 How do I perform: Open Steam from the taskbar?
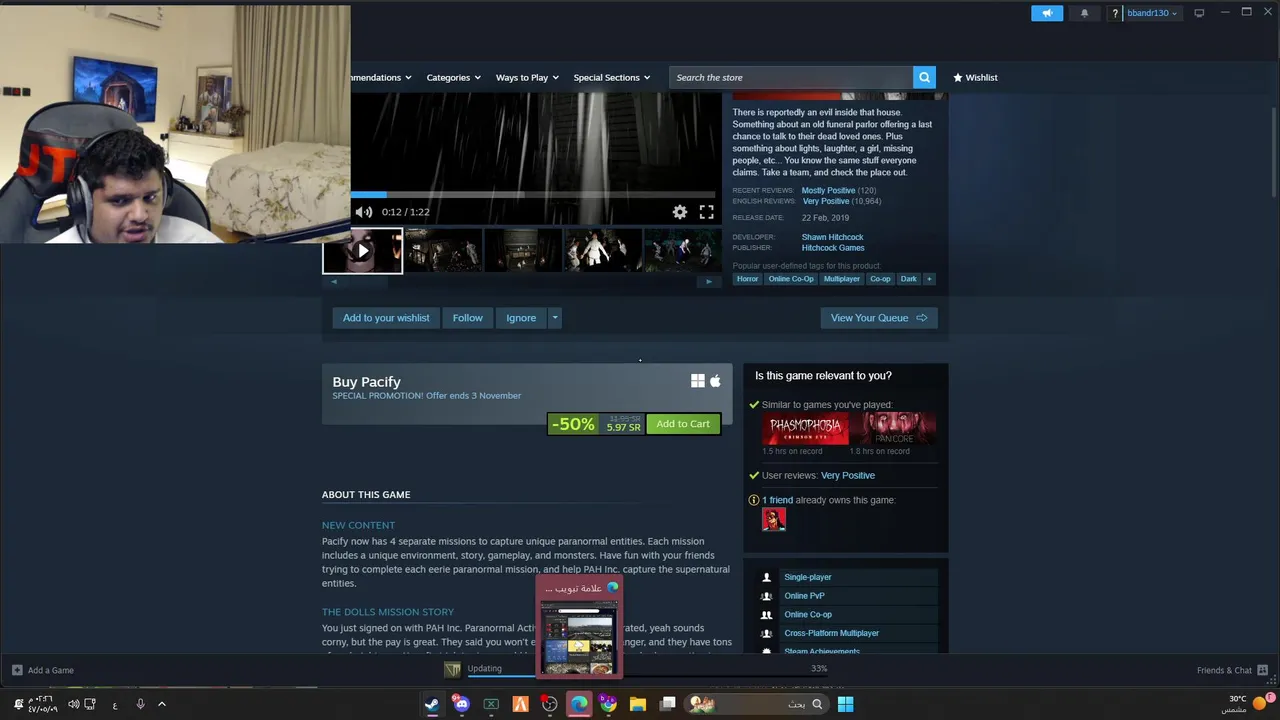pyautogui.click(x=432, y=704)
